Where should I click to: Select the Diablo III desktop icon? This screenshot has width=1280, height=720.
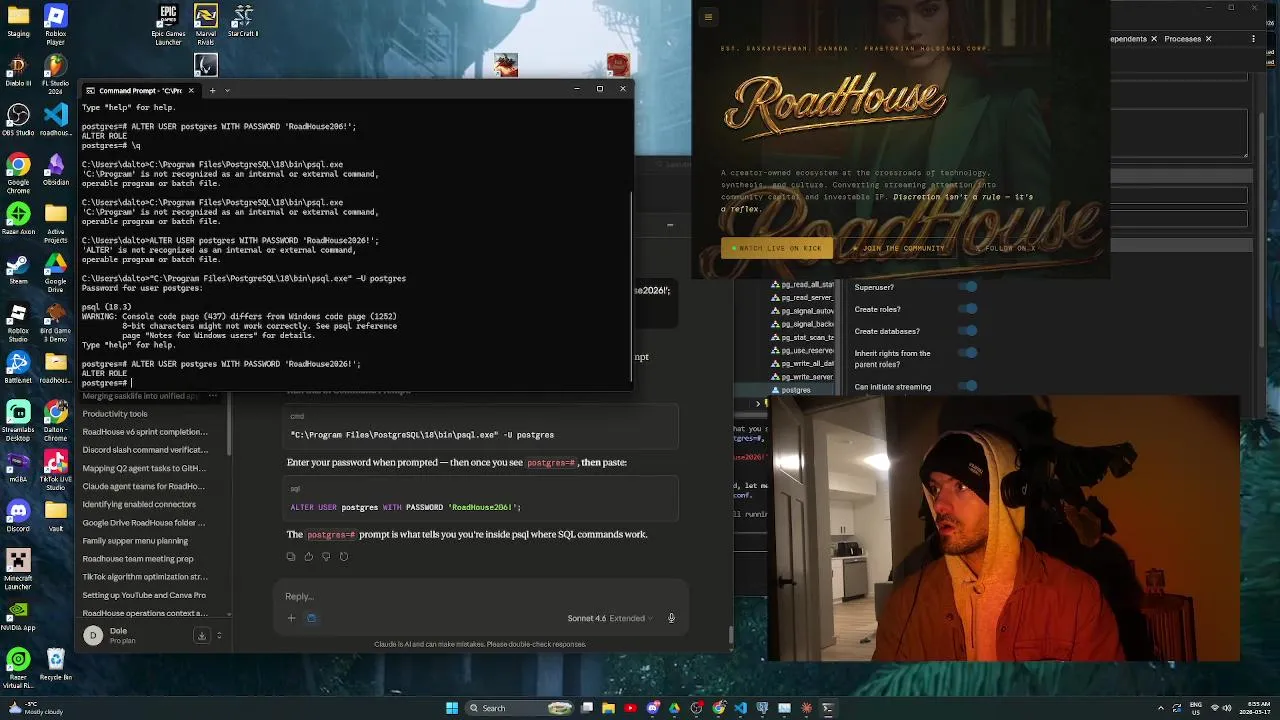coord(18,71)
